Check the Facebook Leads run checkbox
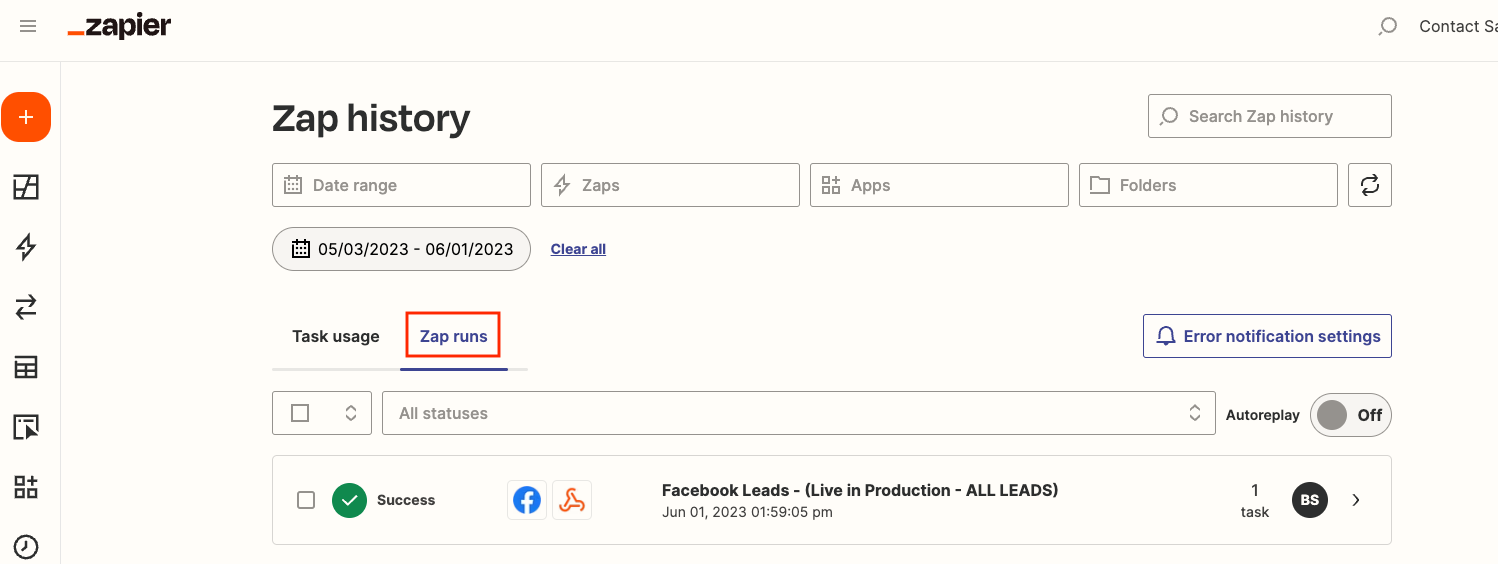 point(306,500)
